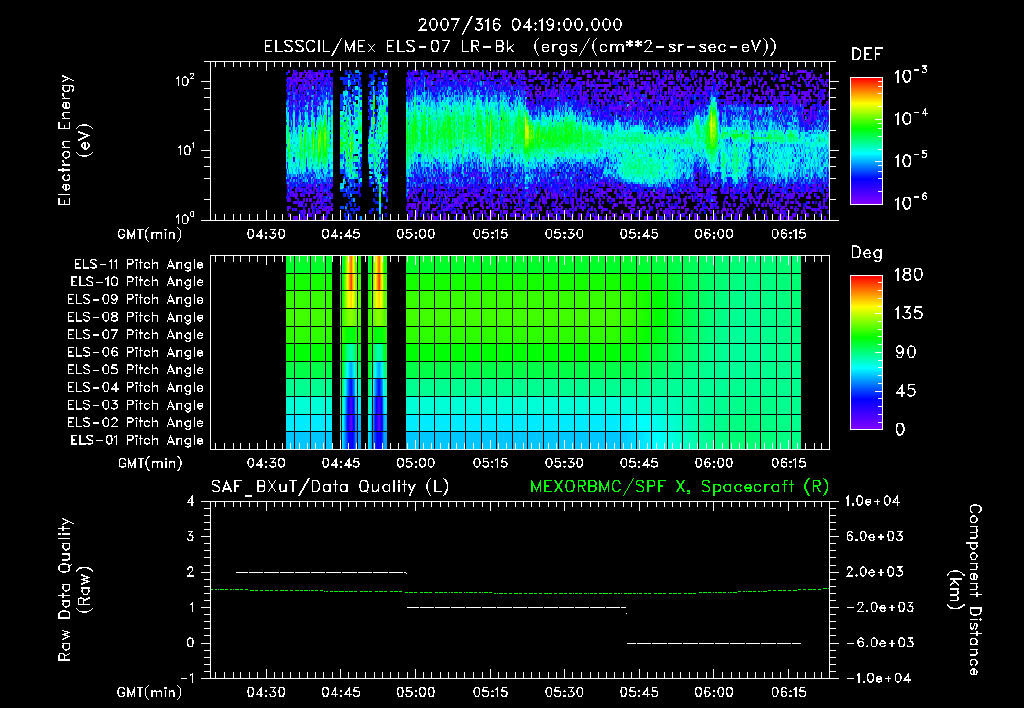Click the '05:15' tick label under the pitch angle panel

pyautogui.click(x=490, y=463)
